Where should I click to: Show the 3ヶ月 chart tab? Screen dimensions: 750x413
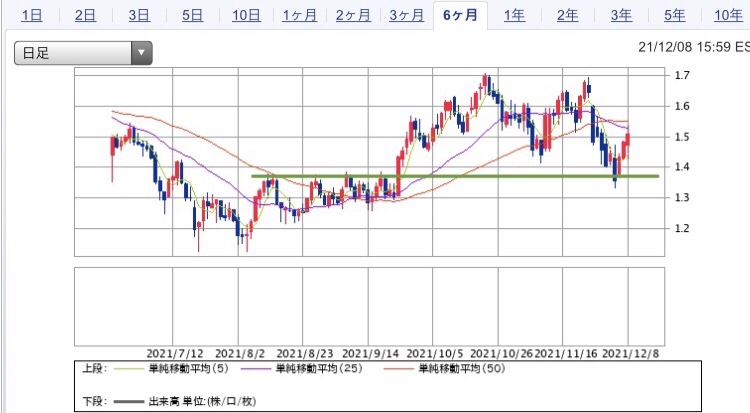407,15
